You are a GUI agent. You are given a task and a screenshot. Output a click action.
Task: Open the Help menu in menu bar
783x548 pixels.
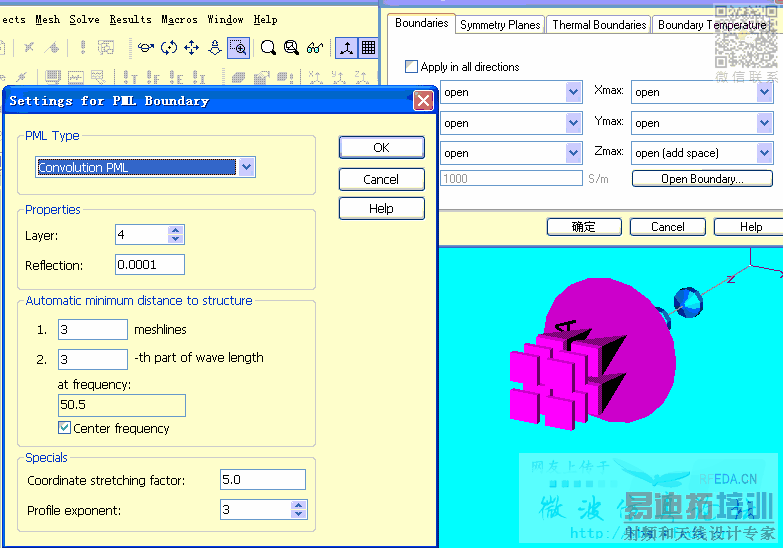pyautogui.click(x=266, y=19)
